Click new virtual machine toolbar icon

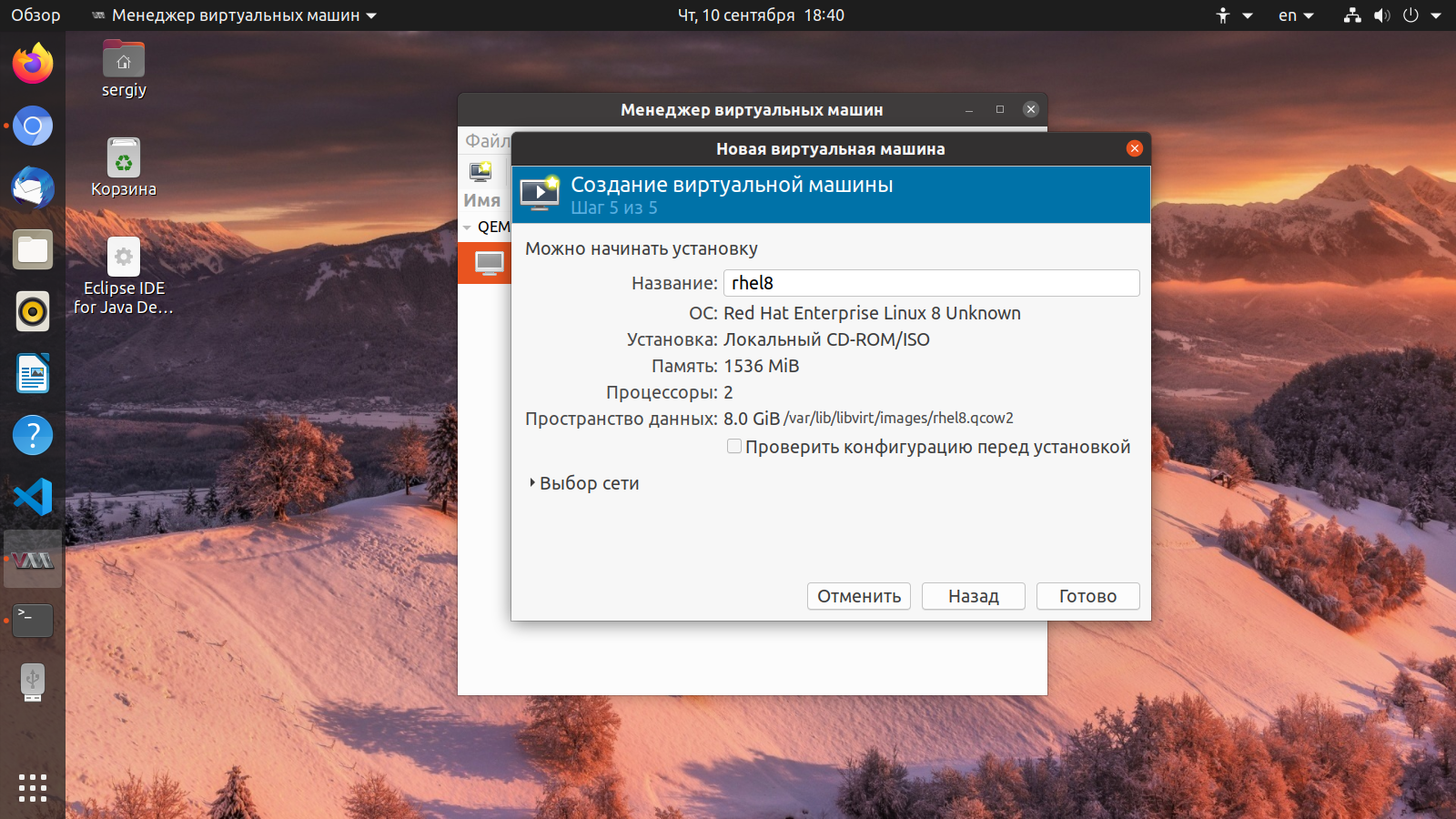click(480, 171)
